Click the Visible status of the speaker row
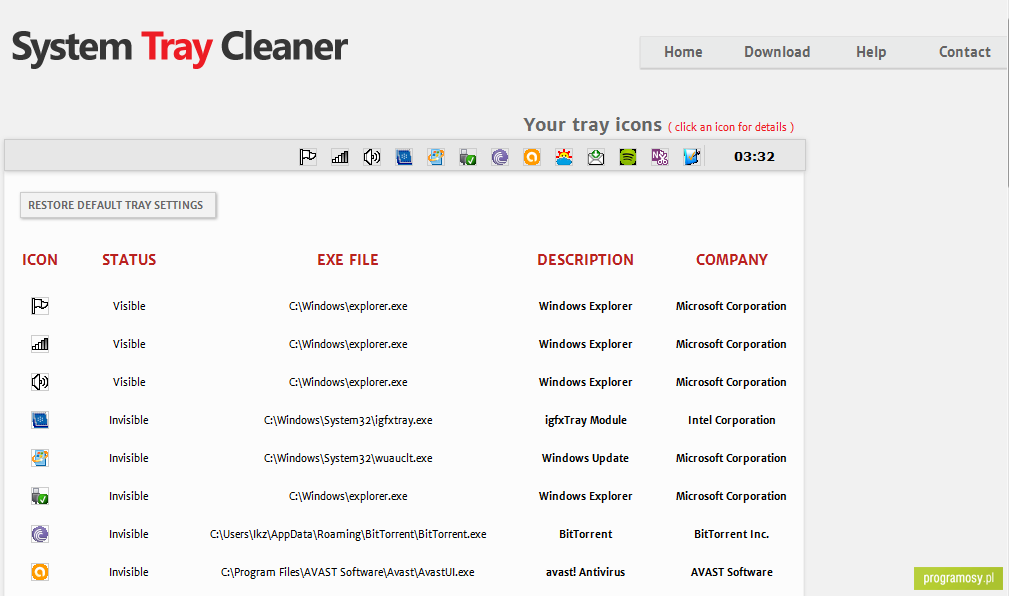Screen dimensions: 1009x596 point(129,382)
